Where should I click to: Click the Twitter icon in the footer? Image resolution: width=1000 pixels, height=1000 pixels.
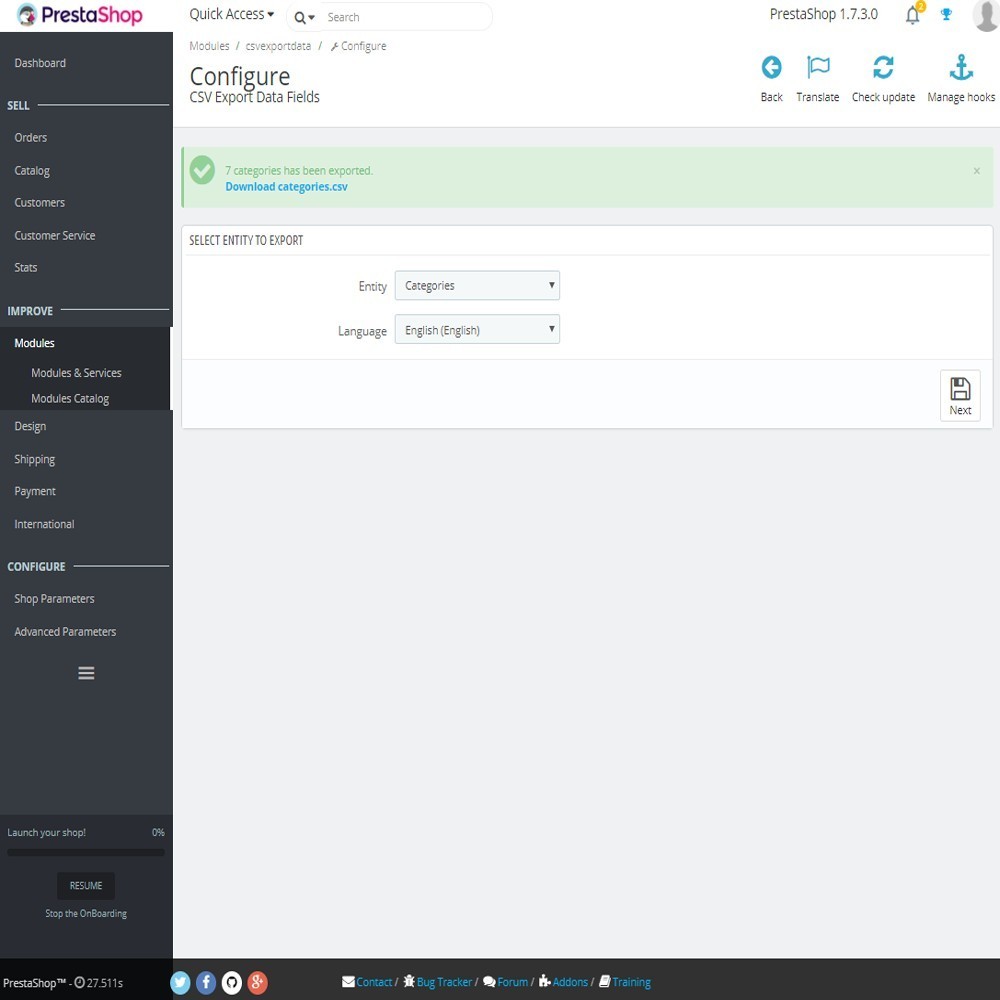(180, 982)
